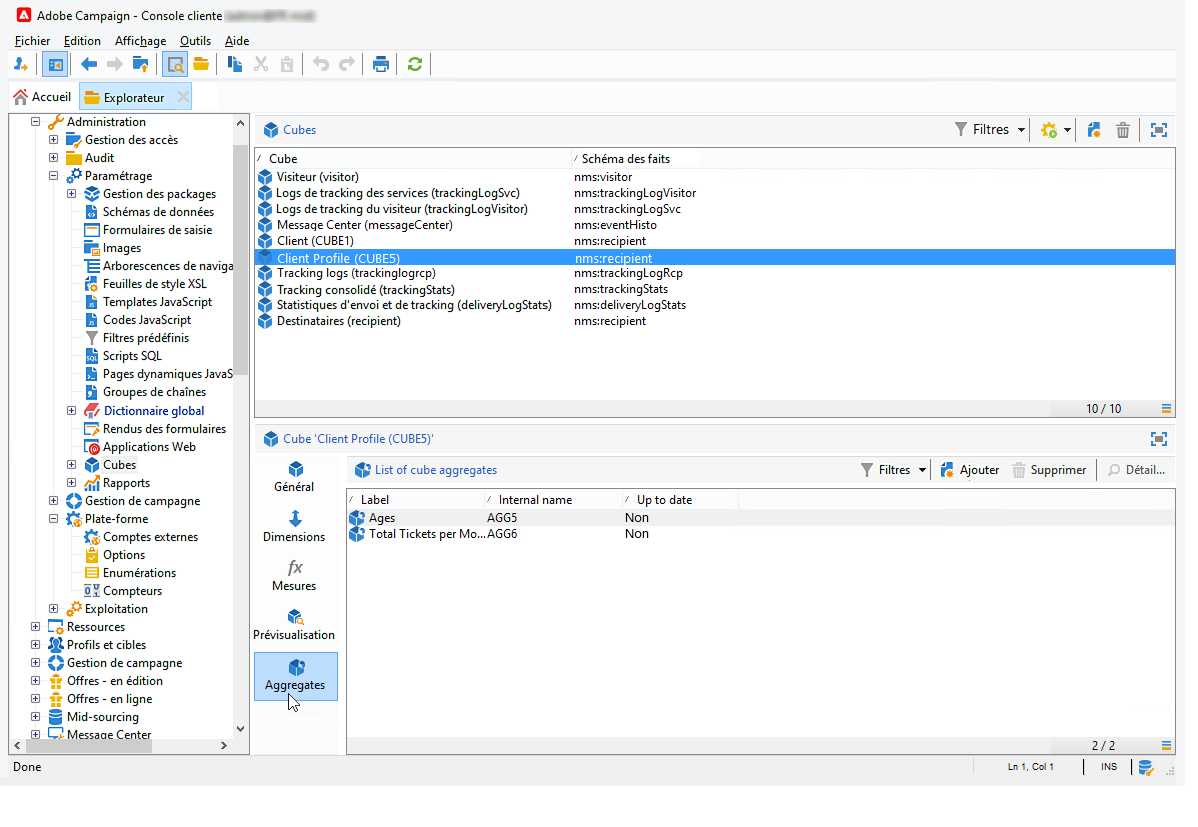This screenshot has height=827, width=1198.
Task: Click the paste clipboard toolbar icon
Action: tap(287, 64)
